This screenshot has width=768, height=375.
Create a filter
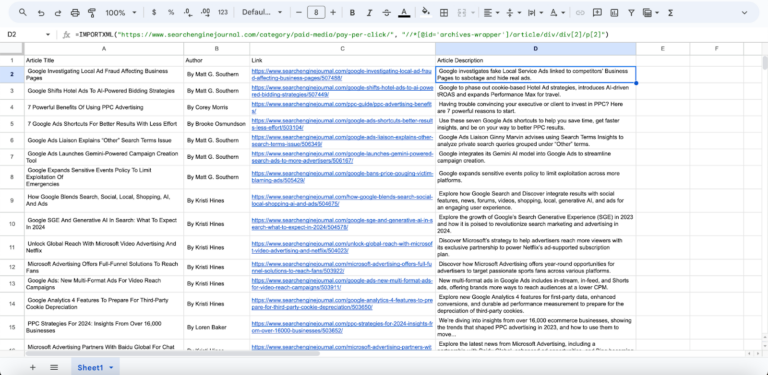[631, 13]
